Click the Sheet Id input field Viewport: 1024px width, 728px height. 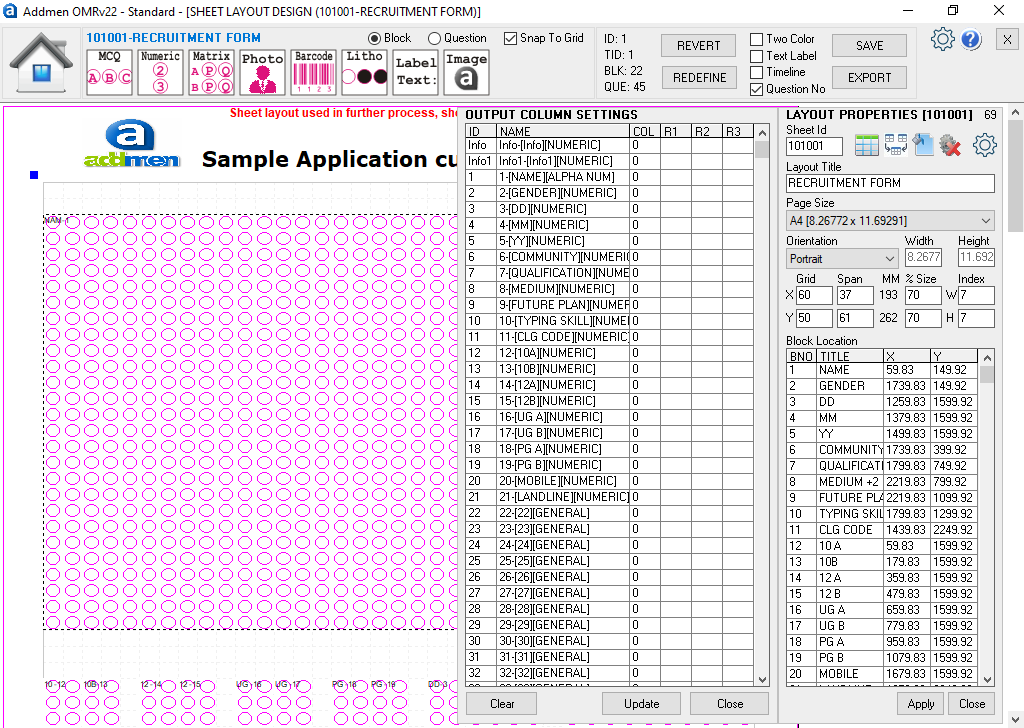pyautogui.click(x=814, y=146)
